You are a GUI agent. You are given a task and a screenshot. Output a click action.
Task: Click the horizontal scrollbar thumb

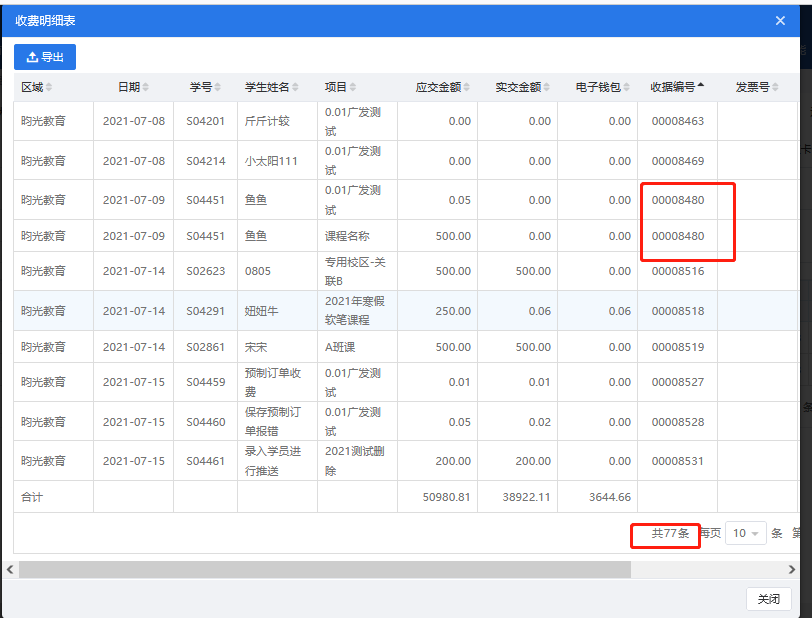click(325, 569)
